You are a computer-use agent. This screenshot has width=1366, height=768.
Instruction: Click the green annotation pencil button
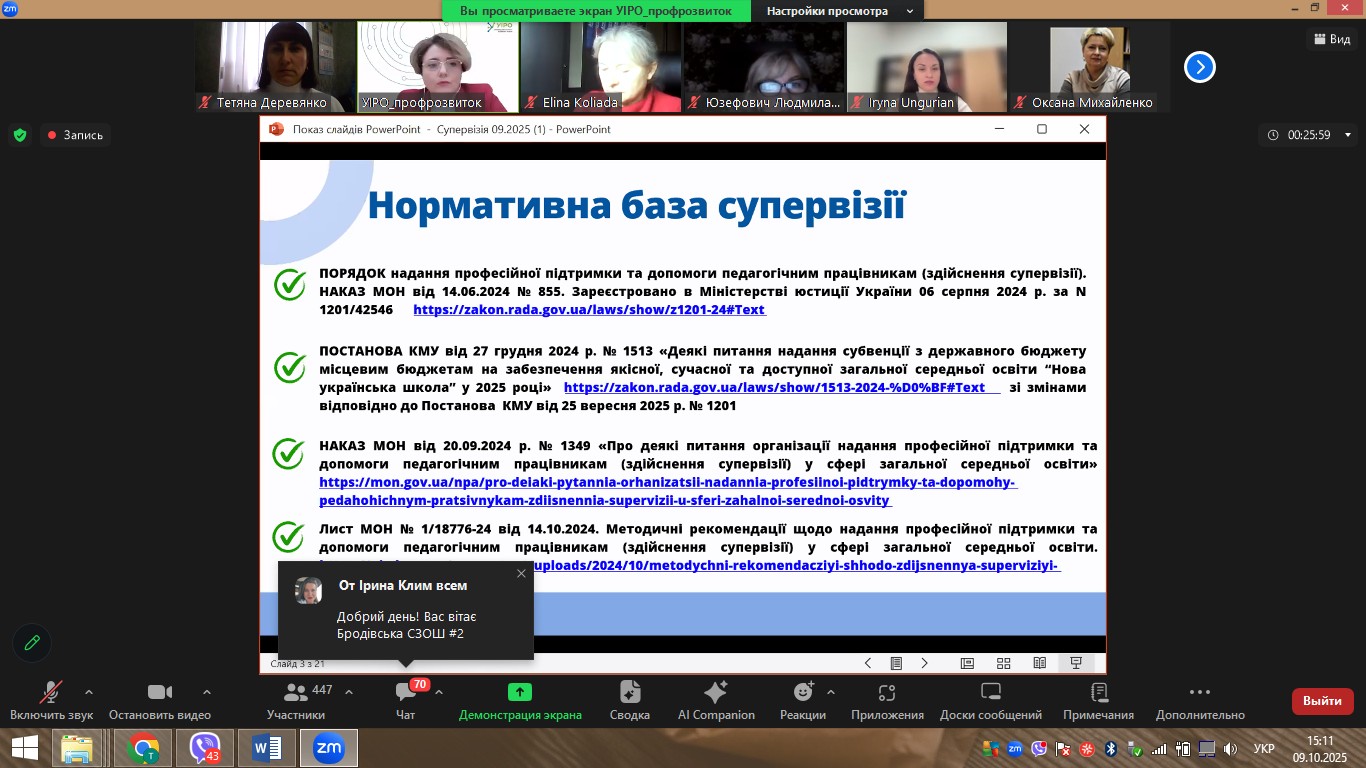pos(32,643)
